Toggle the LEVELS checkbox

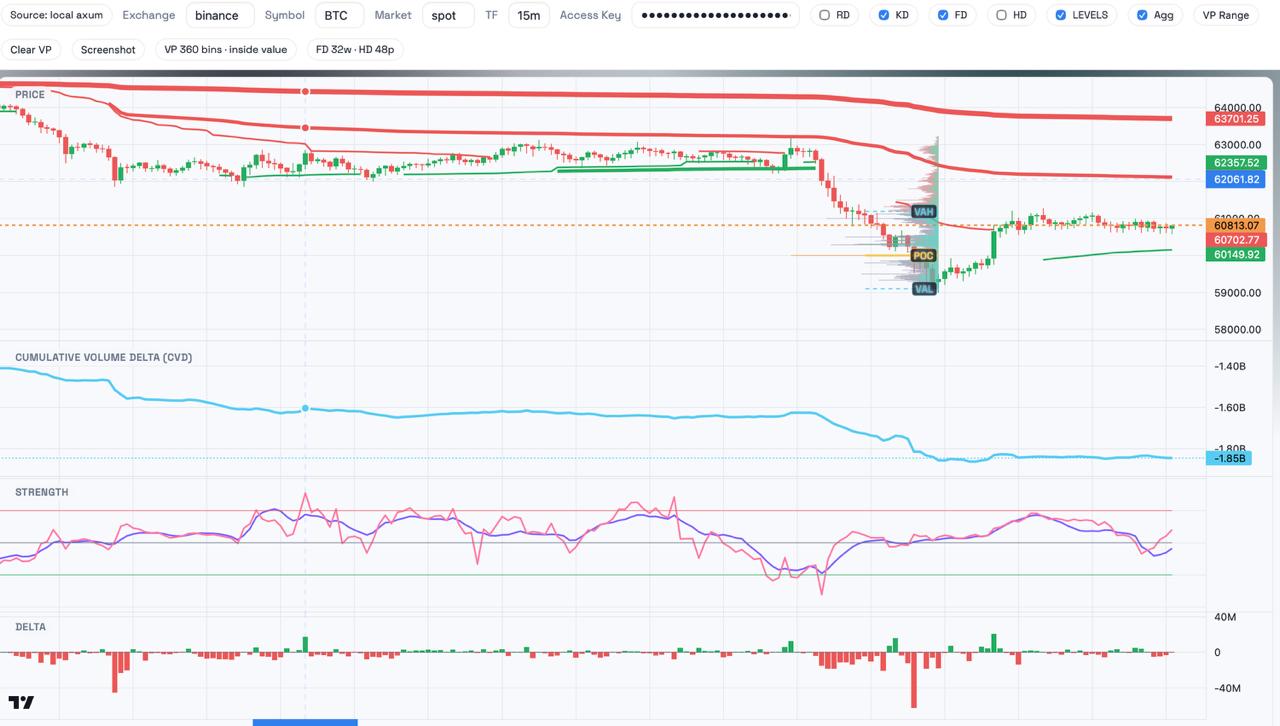point(1061,15)
